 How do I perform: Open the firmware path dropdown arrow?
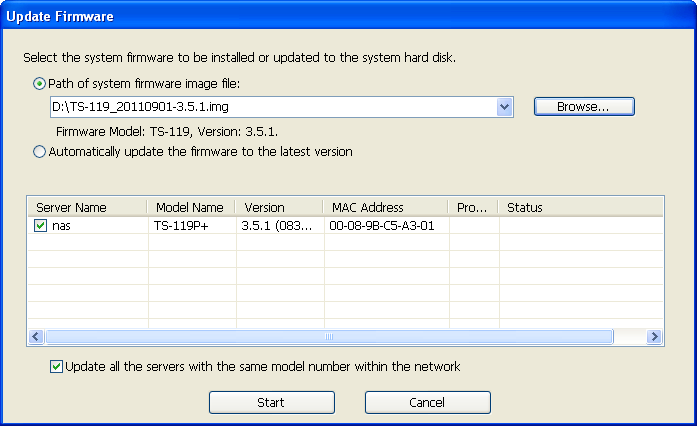click(504, 107)
